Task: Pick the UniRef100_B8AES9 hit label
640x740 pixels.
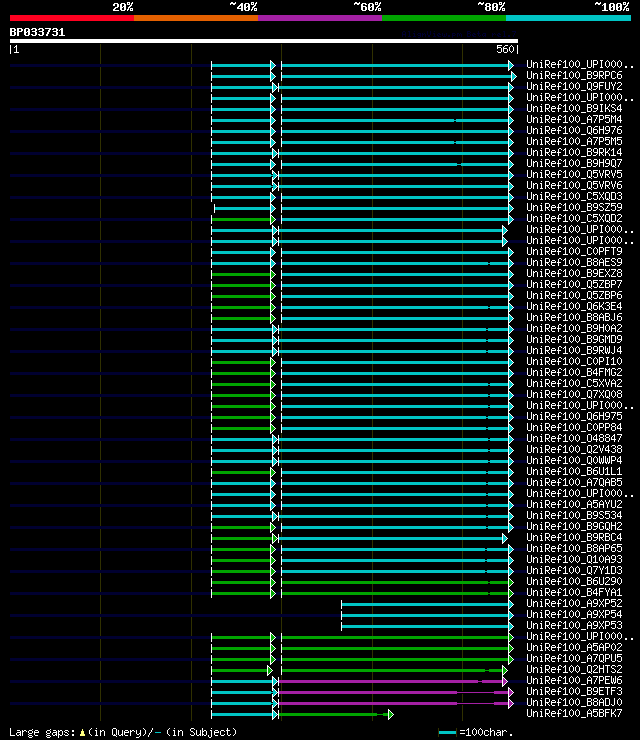Action: click(574, 262)
